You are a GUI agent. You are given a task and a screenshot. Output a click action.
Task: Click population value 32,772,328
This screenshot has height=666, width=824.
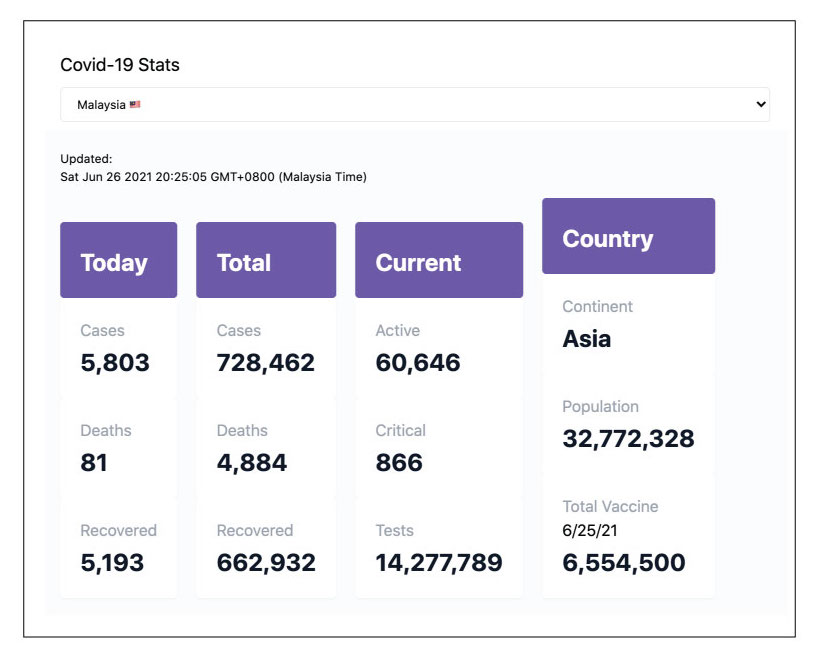click(x=628, y=438)
